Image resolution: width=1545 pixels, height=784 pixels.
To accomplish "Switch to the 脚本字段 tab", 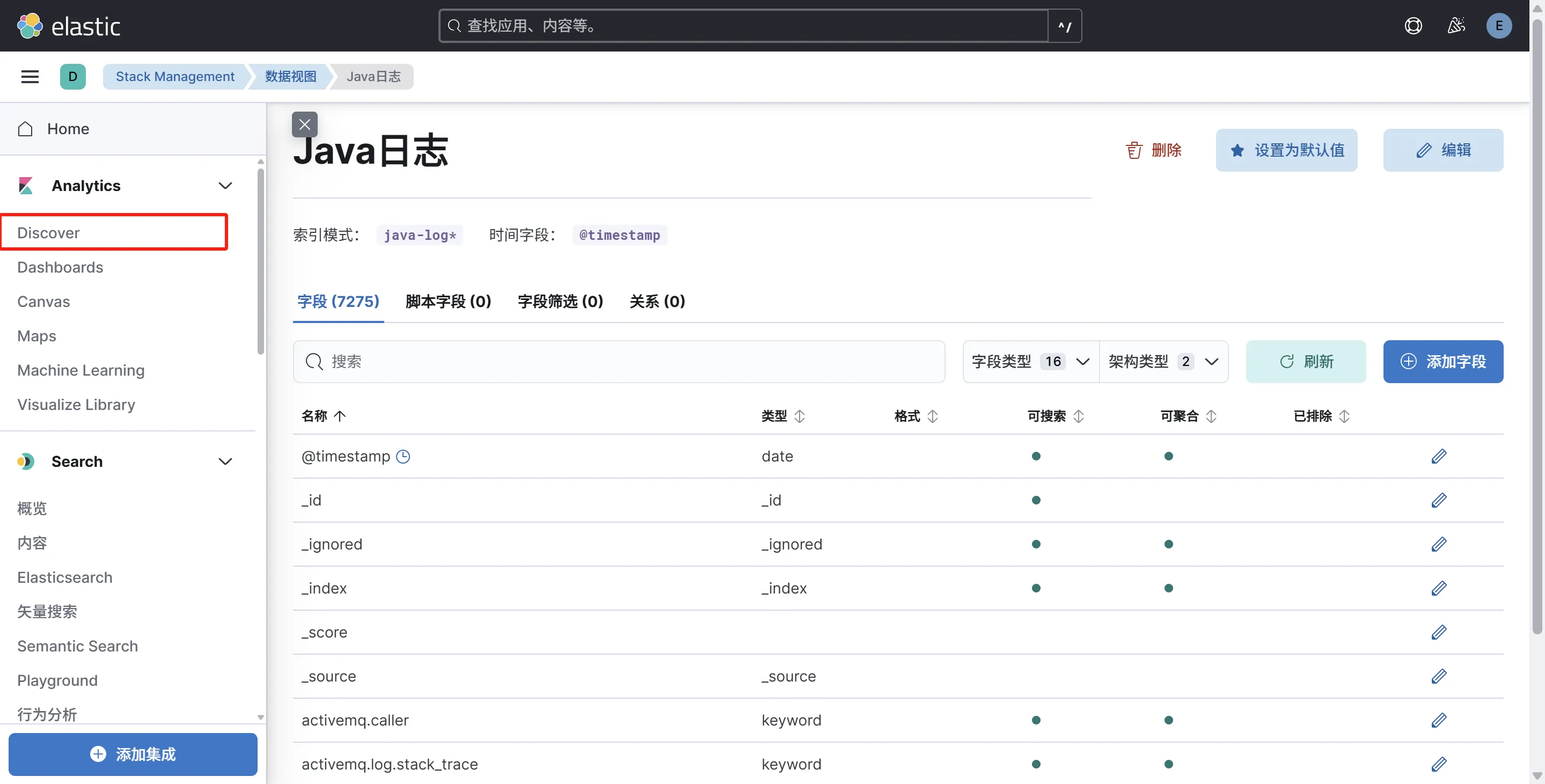I will (x=448, y=301).
